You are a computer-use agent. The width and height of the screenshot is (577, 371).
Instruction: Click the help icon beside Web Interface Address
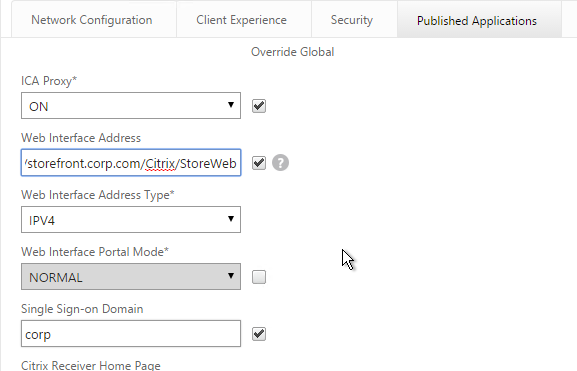(280, 163)
